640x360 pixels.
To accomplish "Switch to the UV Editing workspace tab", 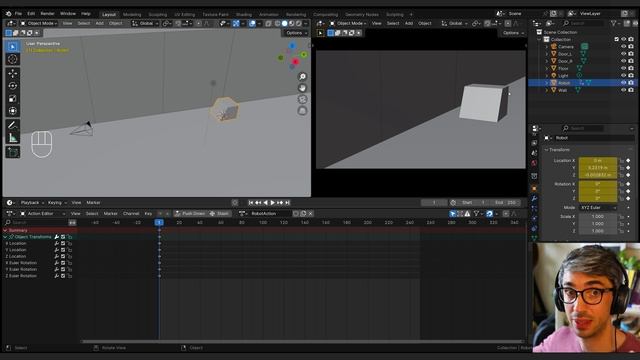I will (184, 14).
